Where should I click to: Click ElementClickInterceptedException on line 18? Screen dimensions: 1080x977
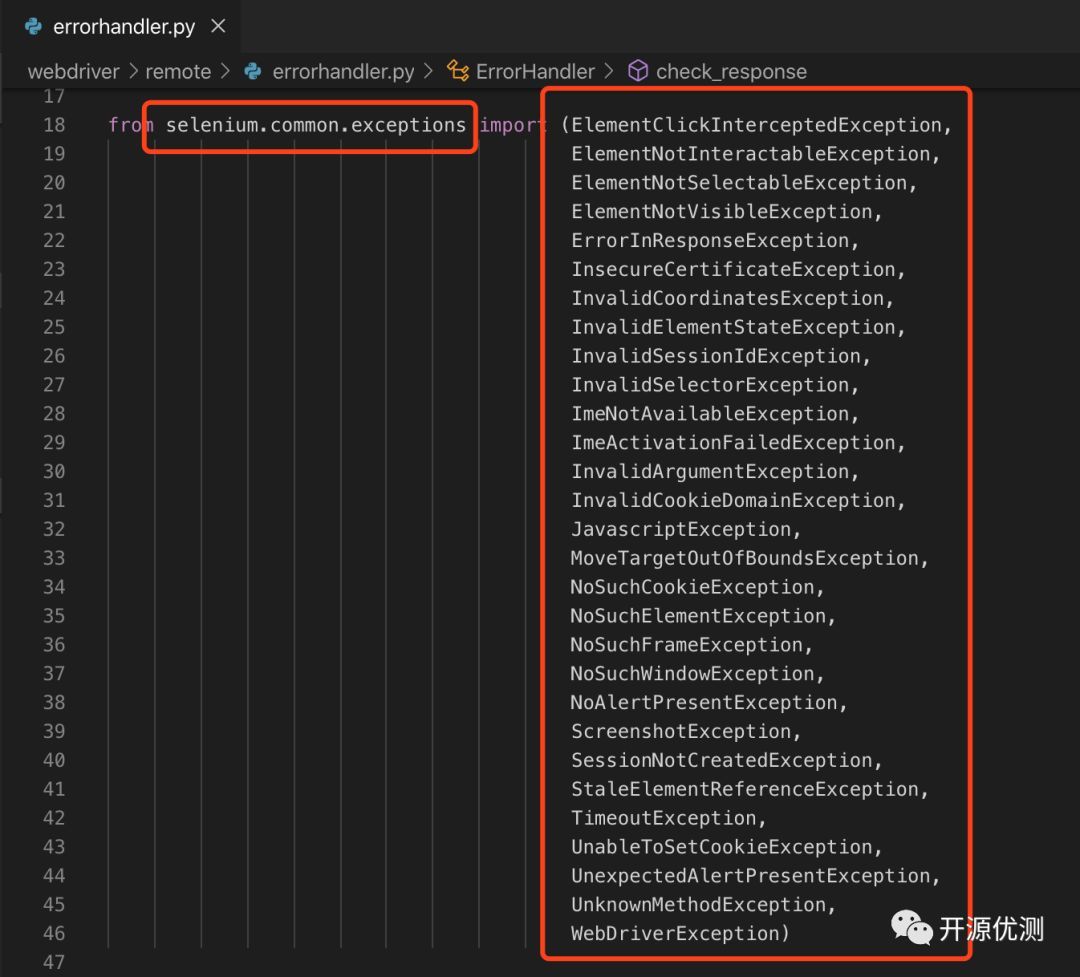pyautogui.click(x=756, y=125)
